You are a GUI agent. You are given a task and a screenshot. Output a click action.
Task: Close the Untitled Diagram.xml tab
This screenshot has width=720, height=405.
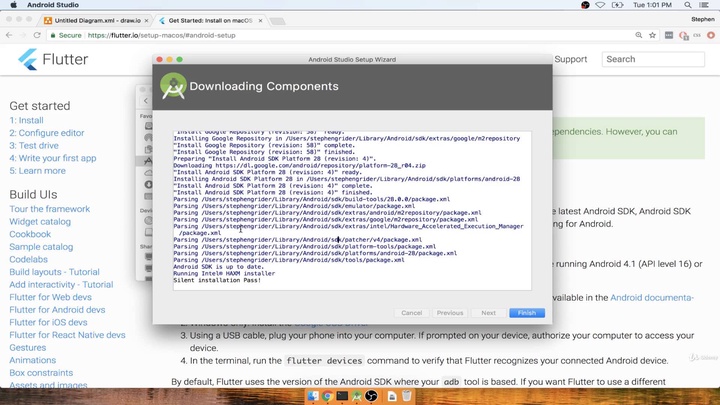click(x=146, y=21)
